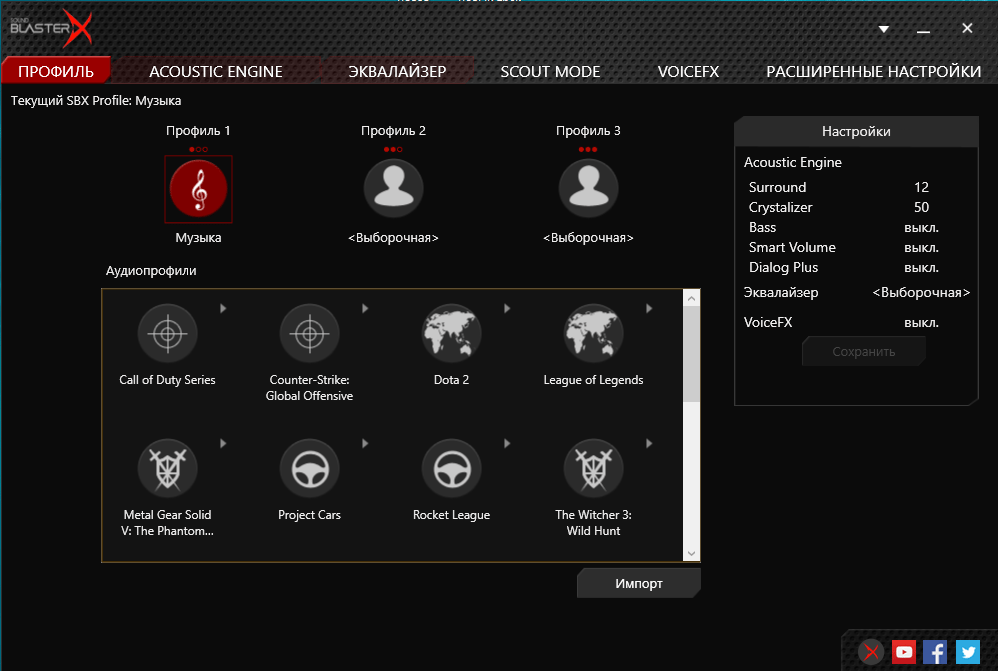Click the Текущий SBX Profile: Музыка text
This screenshot has width=998, height=671.
click(x=96, y=101)
